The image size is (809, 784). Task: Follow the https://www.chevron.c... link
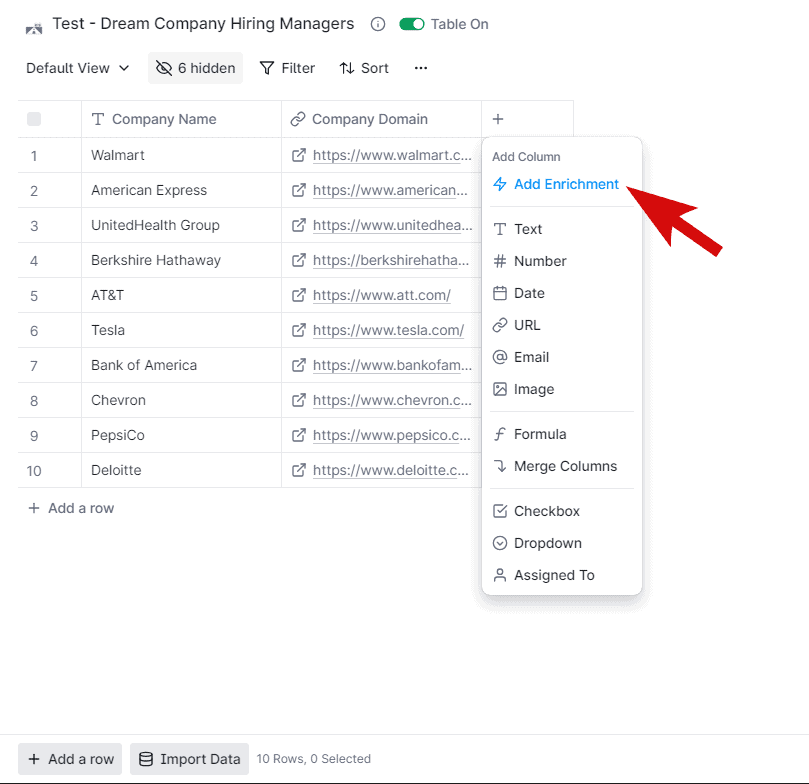[x=392, y=400]
